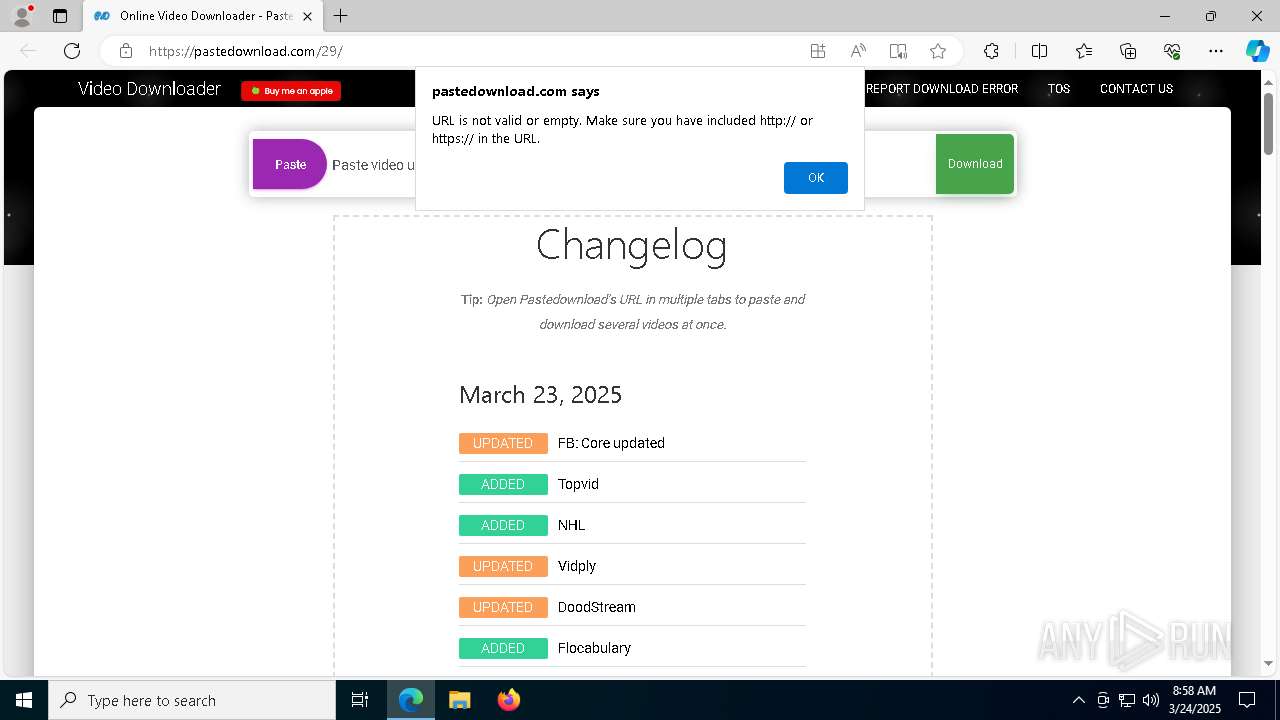
Task: Click the Topvid changelog entry
Action: (x=578, y=484)
